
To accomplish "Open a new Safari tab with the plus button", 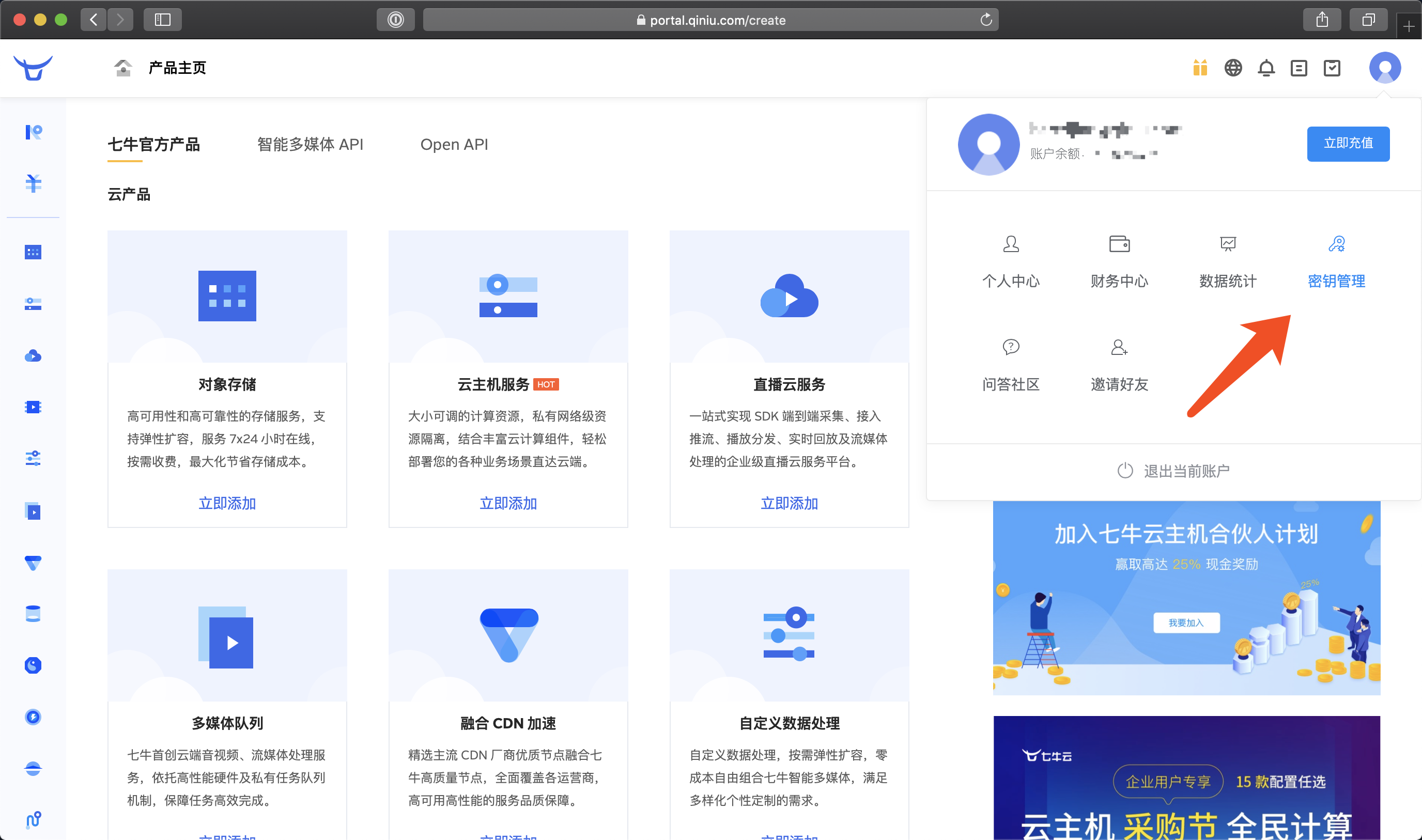I will tap(1409, 26).
